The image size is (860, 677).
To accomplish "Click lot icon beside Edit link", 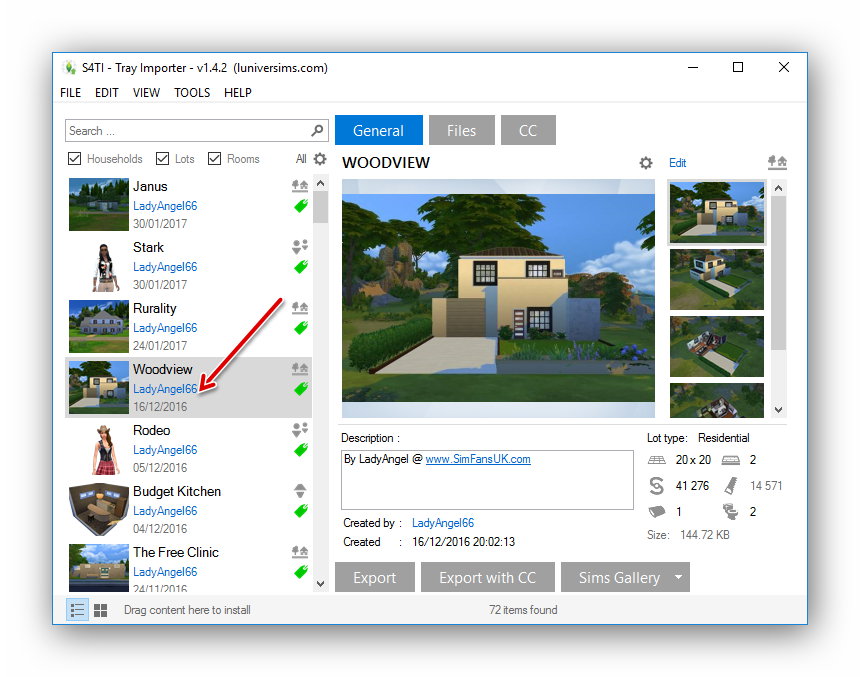I will click(x=777, y=162).
